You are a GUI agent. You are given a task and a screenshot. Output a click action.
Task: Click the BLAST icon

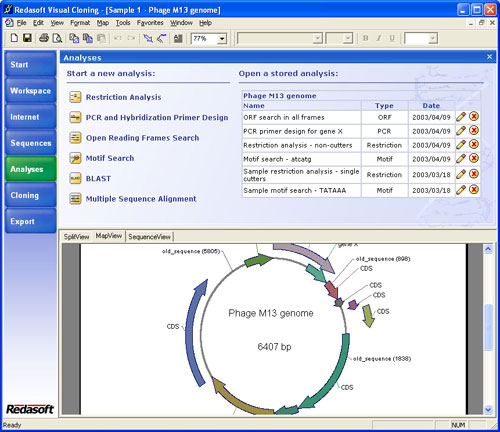pyautogui.click(x=75, y=178)
